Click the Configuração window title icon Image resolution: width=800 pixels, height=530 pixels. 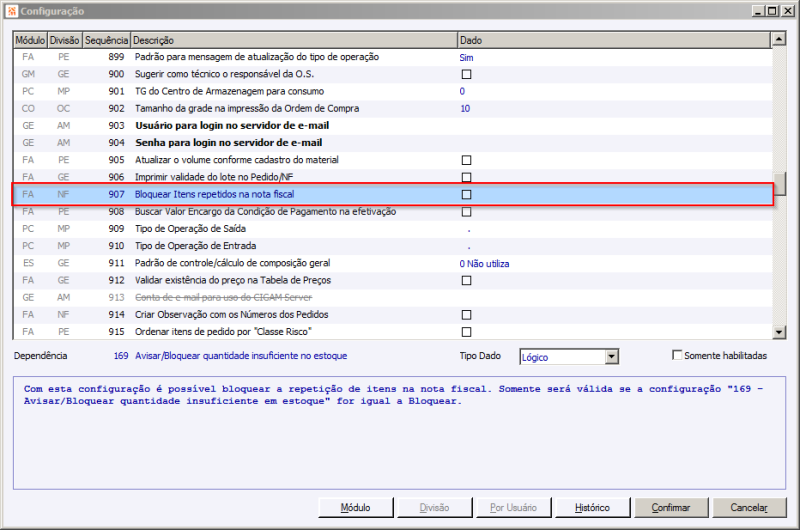12,11
